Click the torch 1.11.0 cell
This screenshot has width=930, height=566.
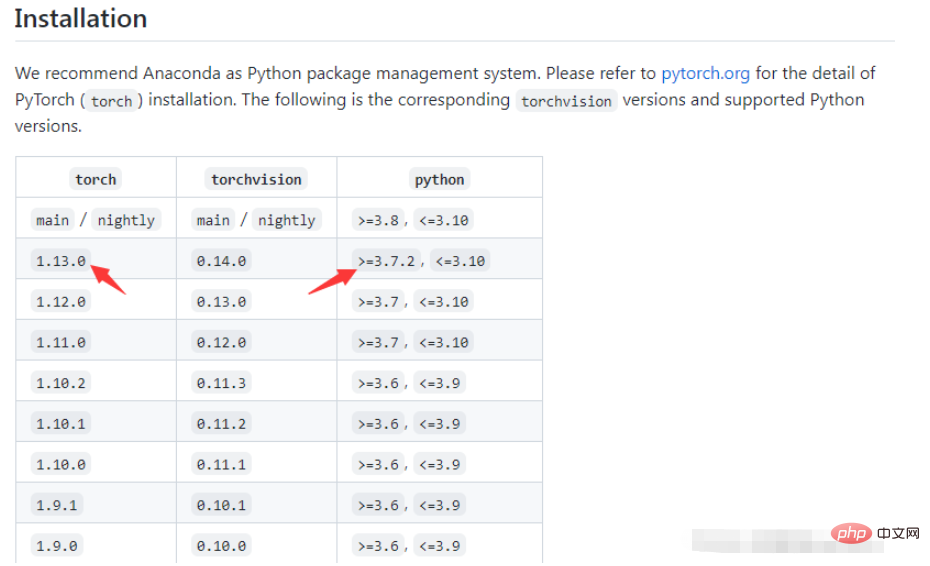[61, 342]
